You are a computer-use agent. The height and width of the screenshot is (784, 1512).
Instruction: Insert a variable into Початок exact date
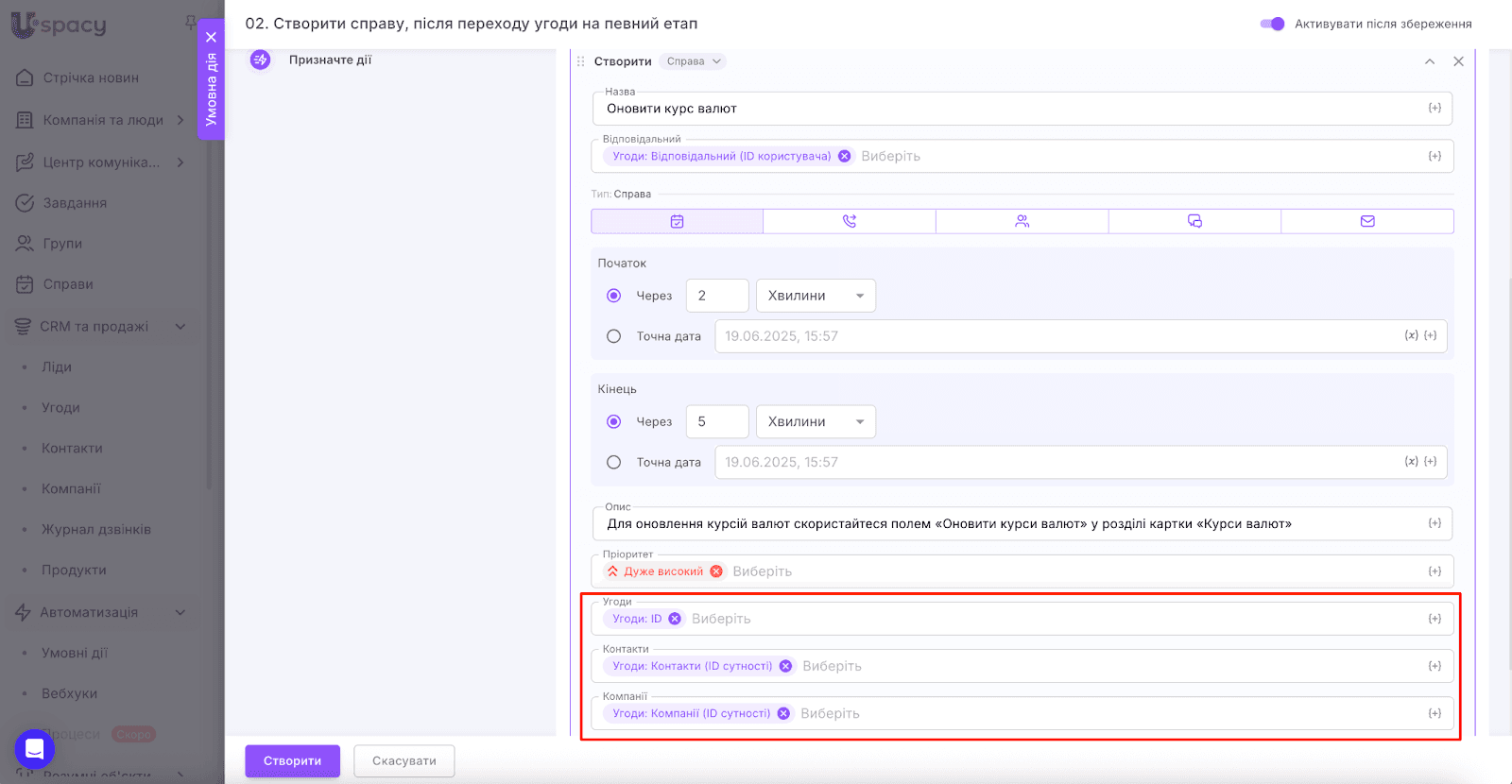click(x=1431, y=335)
